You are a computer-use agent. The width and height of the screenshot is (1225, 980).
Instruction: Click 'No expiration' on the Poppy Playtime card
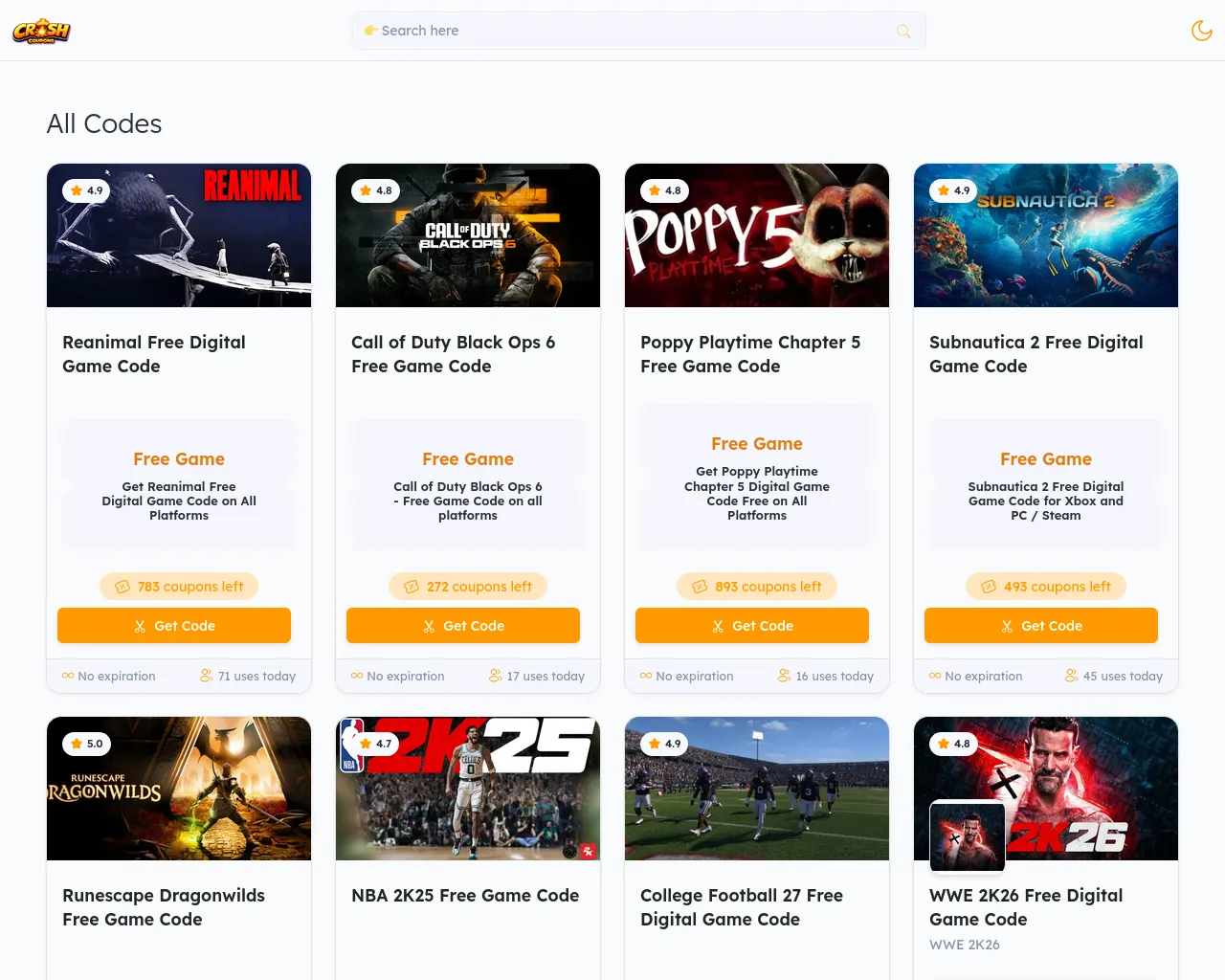click(694, 676)
